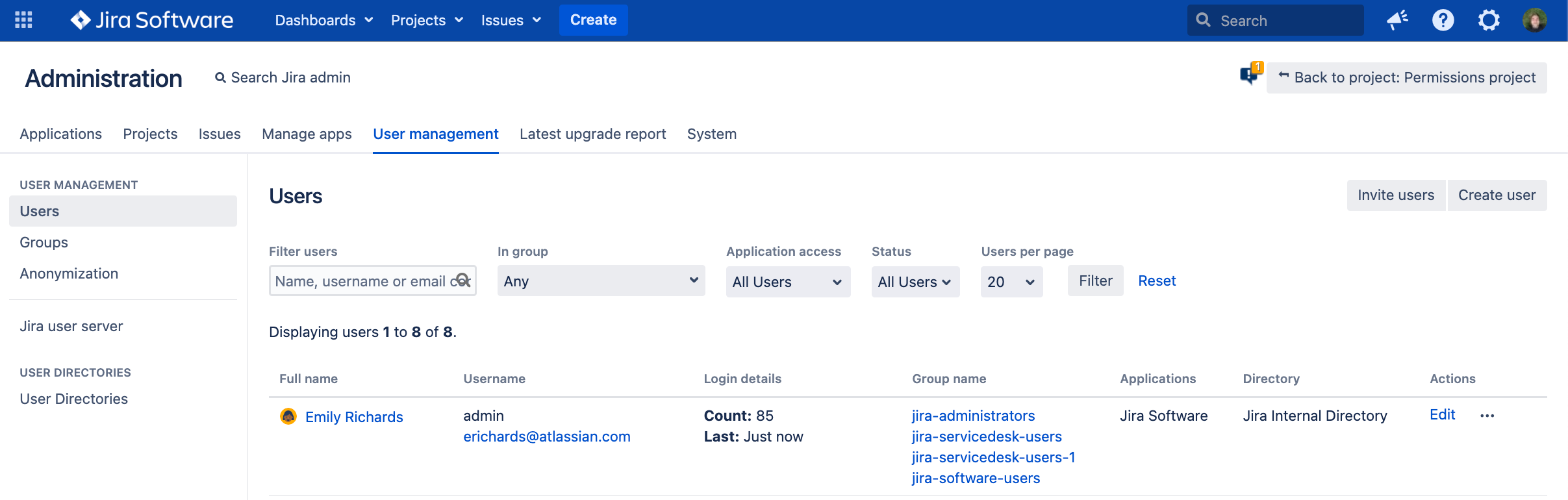Open the jira-software-users group link
Image resolution: width=1568 pixels, height=500 pixels.
click(x=976, y=478)
